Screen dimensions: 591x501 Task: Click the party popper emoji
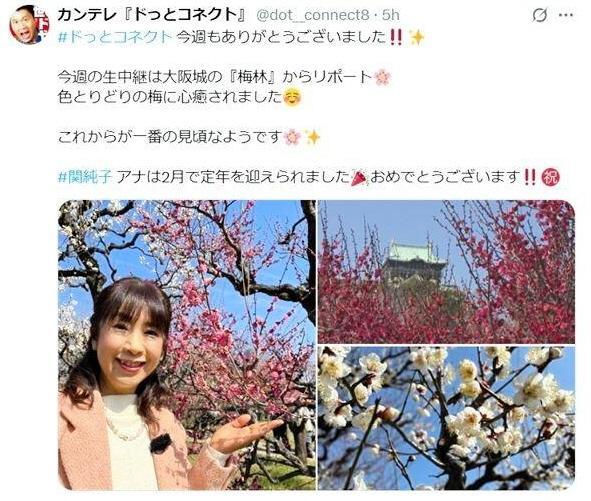pyautogui.click(x=359, y=176)
